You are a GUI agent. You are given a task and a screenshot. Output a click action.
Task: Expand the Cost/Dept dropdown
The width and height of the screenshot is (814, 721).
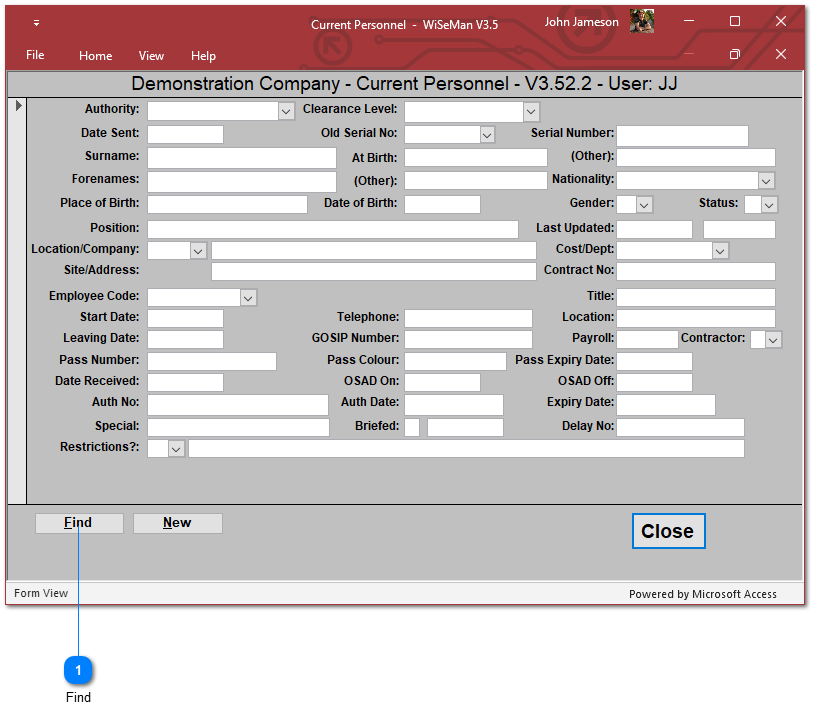click(x=720, y=250)
